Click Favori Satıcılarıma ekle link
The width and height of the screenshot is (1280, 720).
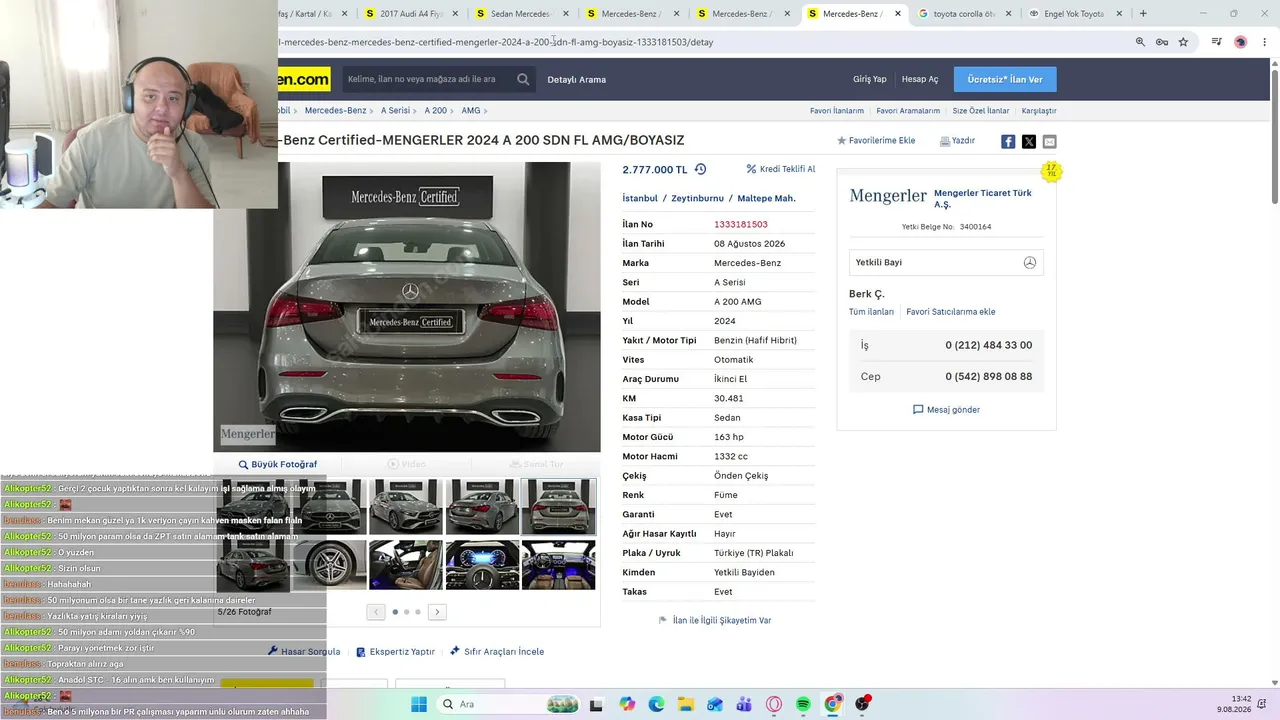pos(951,312)
